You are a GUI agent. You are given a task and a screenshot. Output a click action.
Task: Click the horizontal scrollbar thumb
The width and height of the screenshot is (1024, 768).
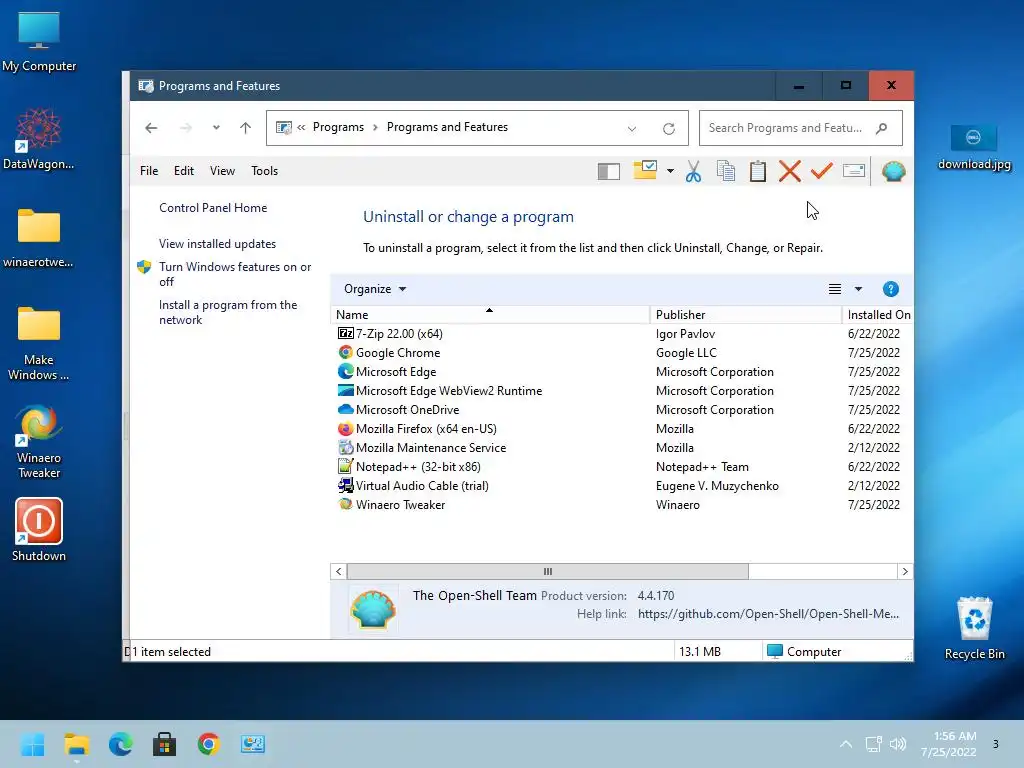pos(547,571)
